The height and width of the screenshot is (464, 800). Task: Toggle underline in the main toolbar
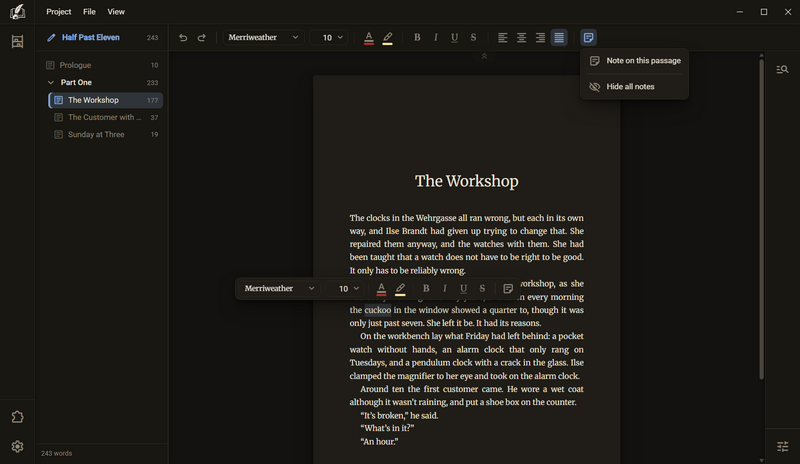[x=455, y=37]
